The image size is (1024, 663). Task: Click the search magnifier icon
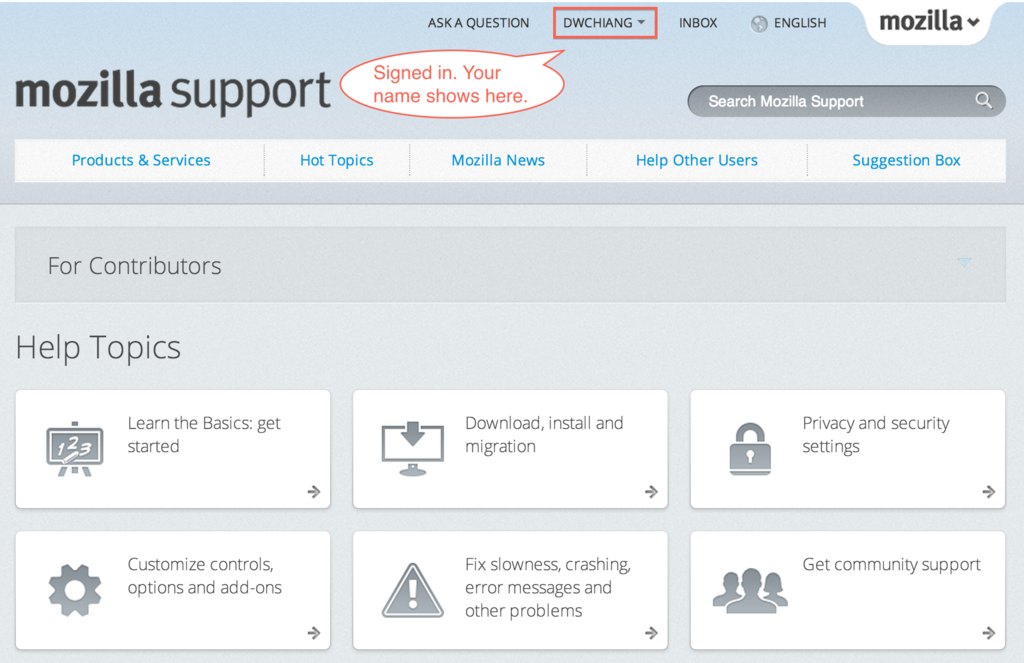[983, 101]
